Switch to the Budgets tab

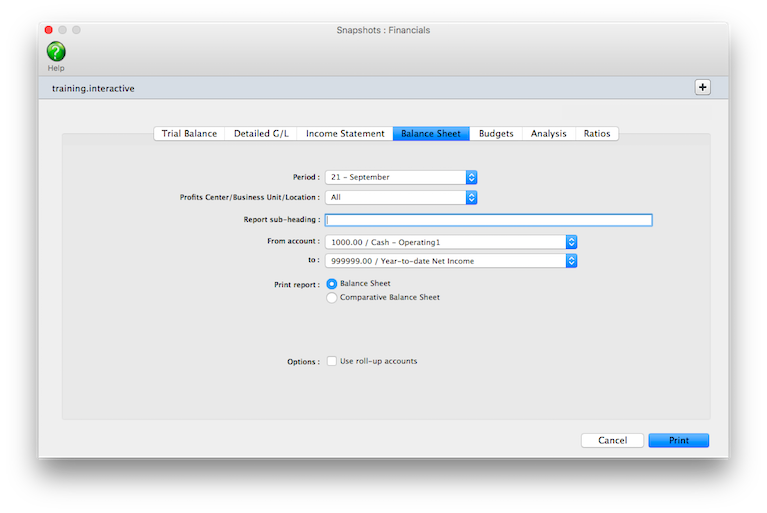coord(496,133)
